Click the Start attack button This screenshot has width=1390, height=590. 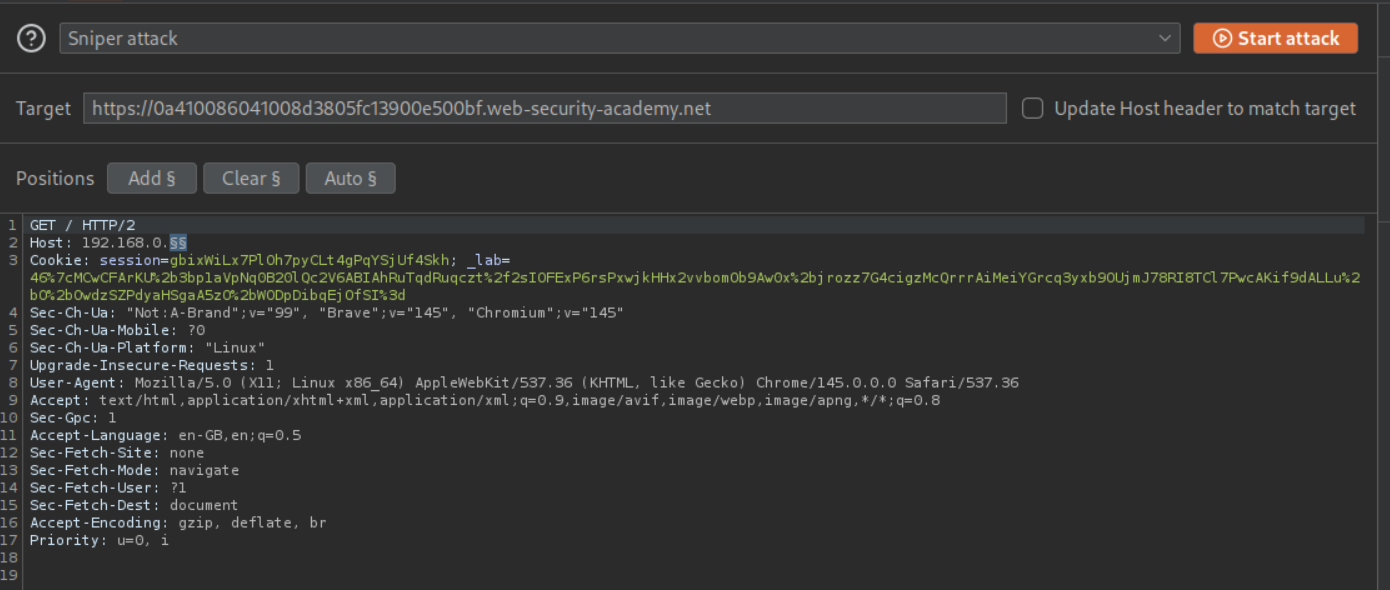(1275, 38)
